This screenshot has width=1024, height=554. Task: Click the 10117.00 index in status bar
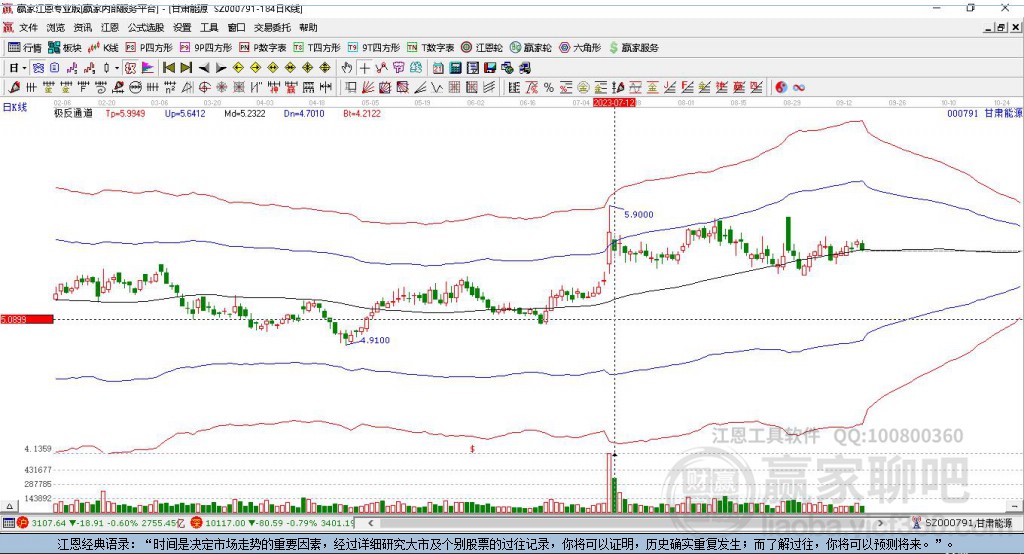click(225, 523)
